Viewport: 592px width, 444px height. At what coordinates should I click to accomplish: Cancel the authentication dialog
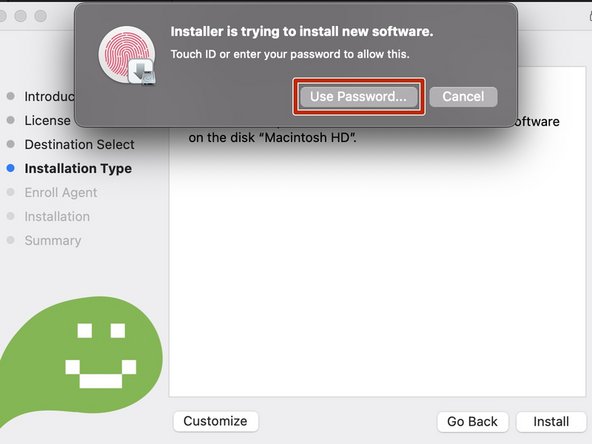[463, 97]
